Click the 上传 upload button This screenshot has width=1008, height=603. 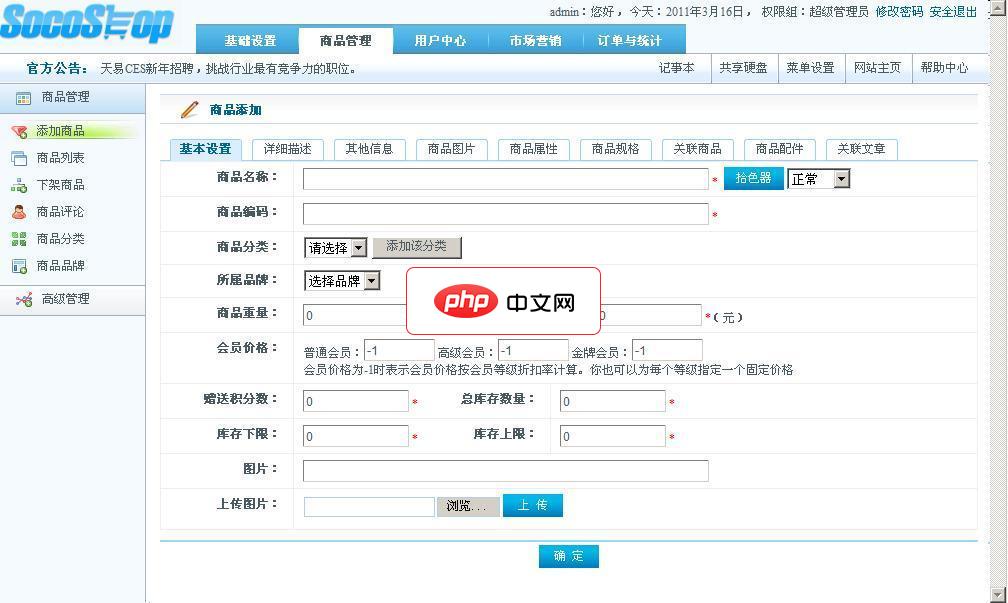coord(532,505)
